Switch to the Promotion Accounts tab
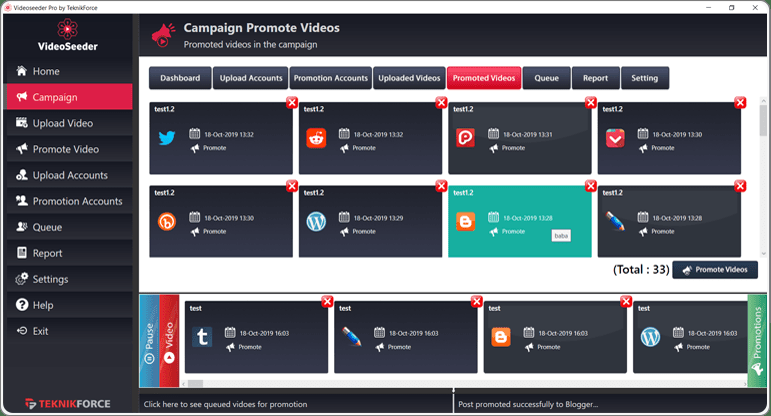Viewport: 771px width, 416px height. point(330,78)
